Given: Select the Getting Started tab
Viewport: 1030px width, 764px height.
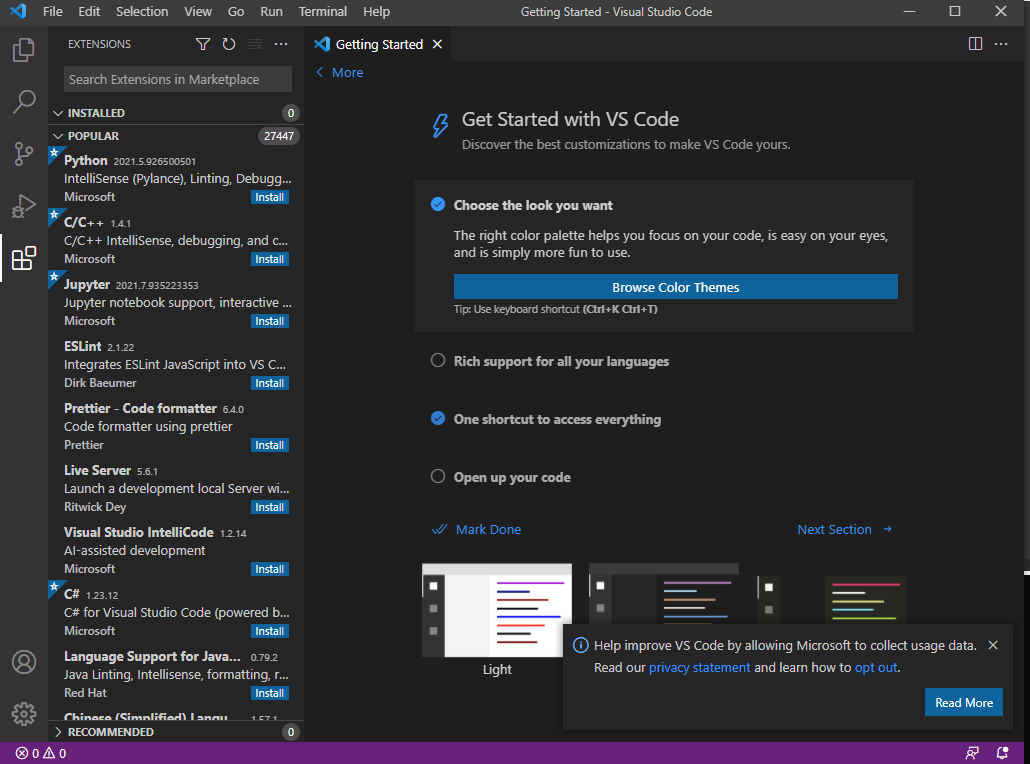Looking at the screenshot, I should [378, 44].
